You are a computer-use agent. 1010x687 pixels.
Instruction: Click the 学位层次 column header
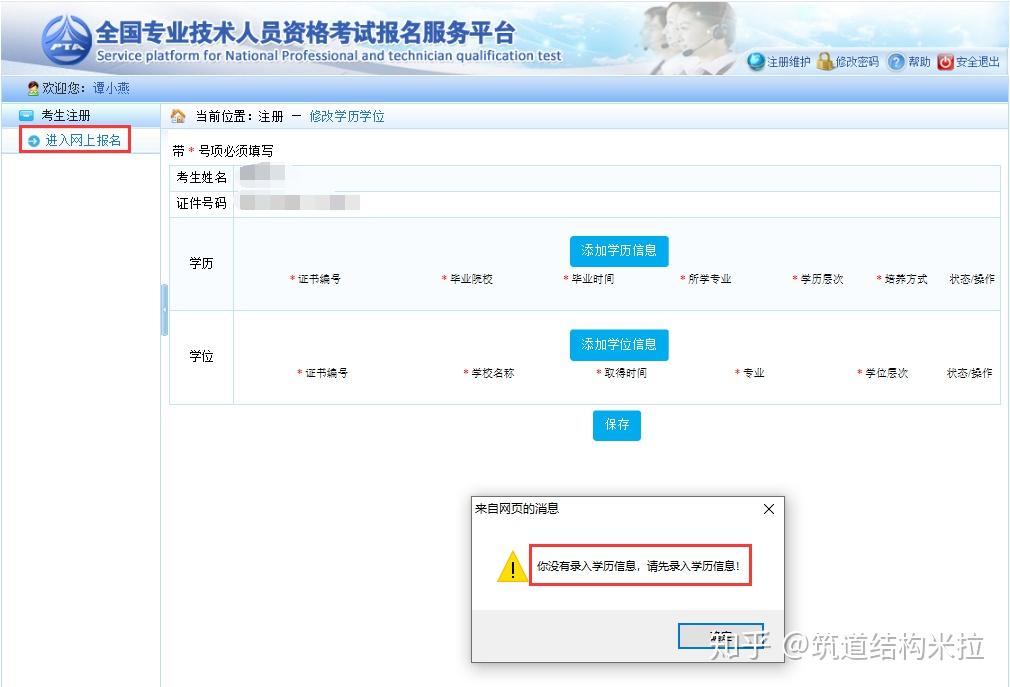[886, 373]
